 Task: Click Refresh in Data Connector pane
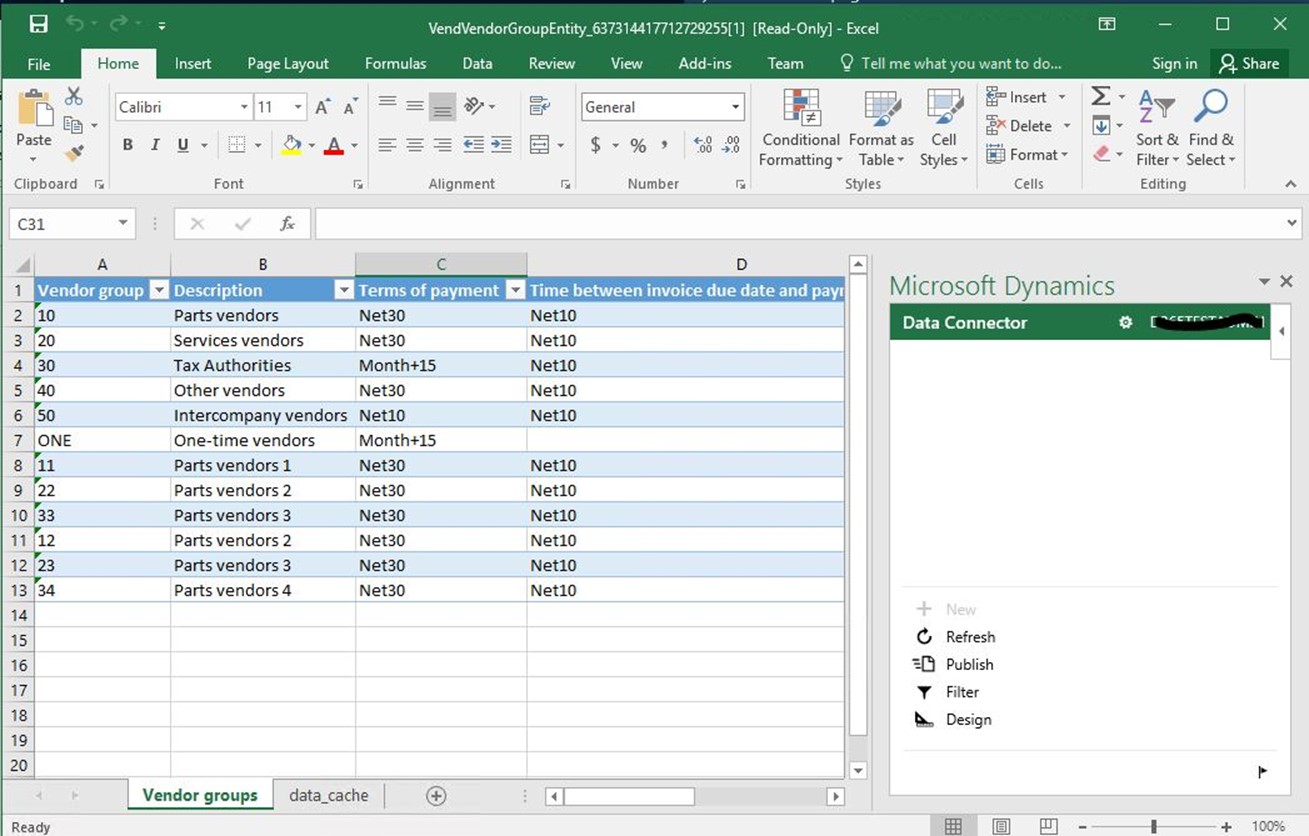[x=955, y=637]
